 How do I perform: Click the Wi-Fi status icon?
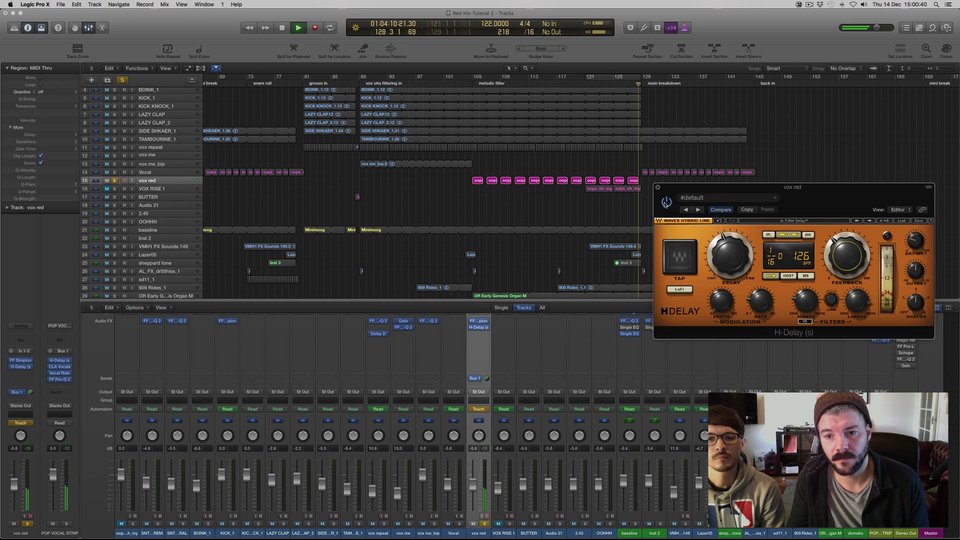[853, 4]
